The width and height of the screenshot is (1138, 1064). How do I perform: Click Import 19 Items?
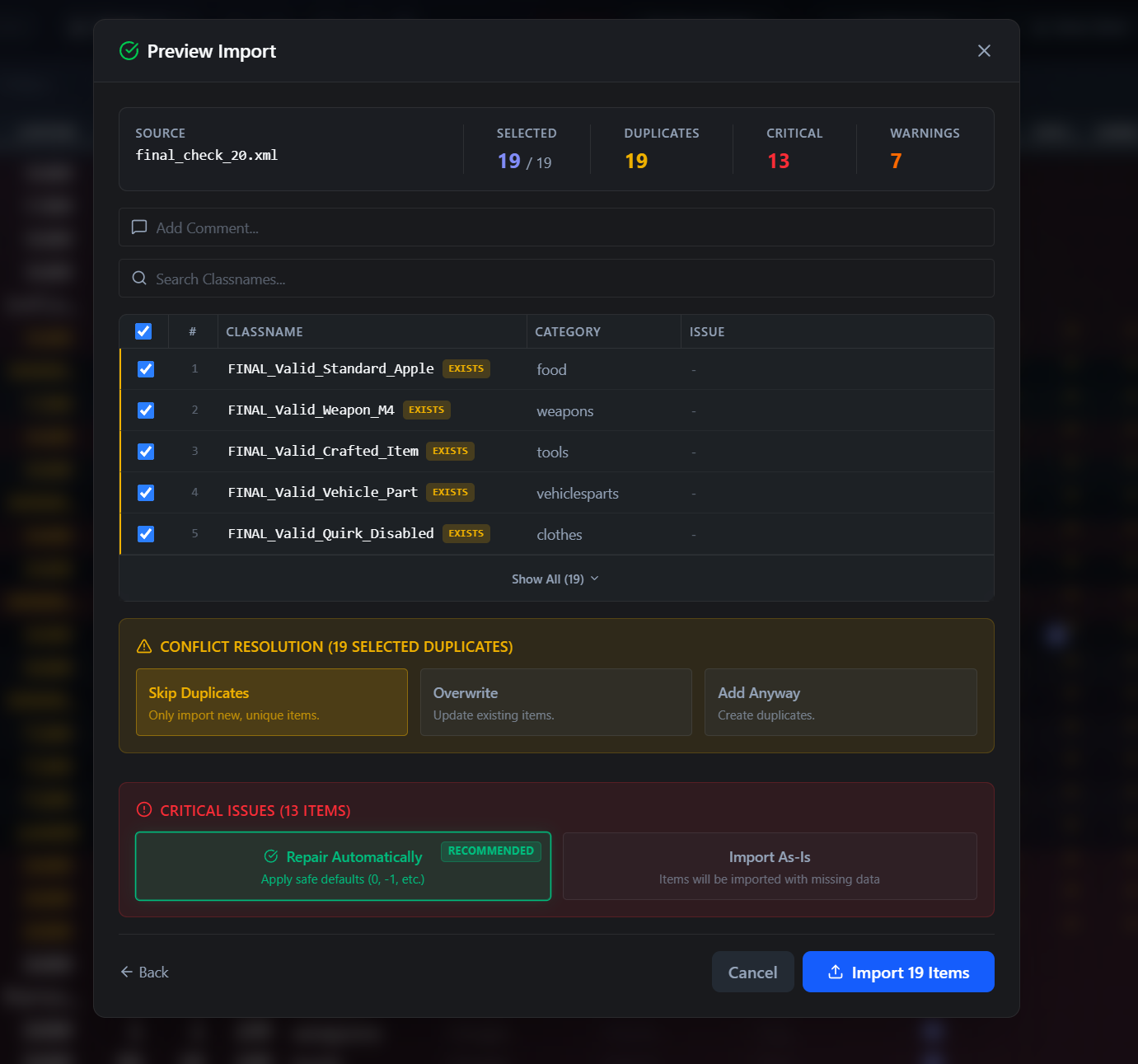pos(898,972)
